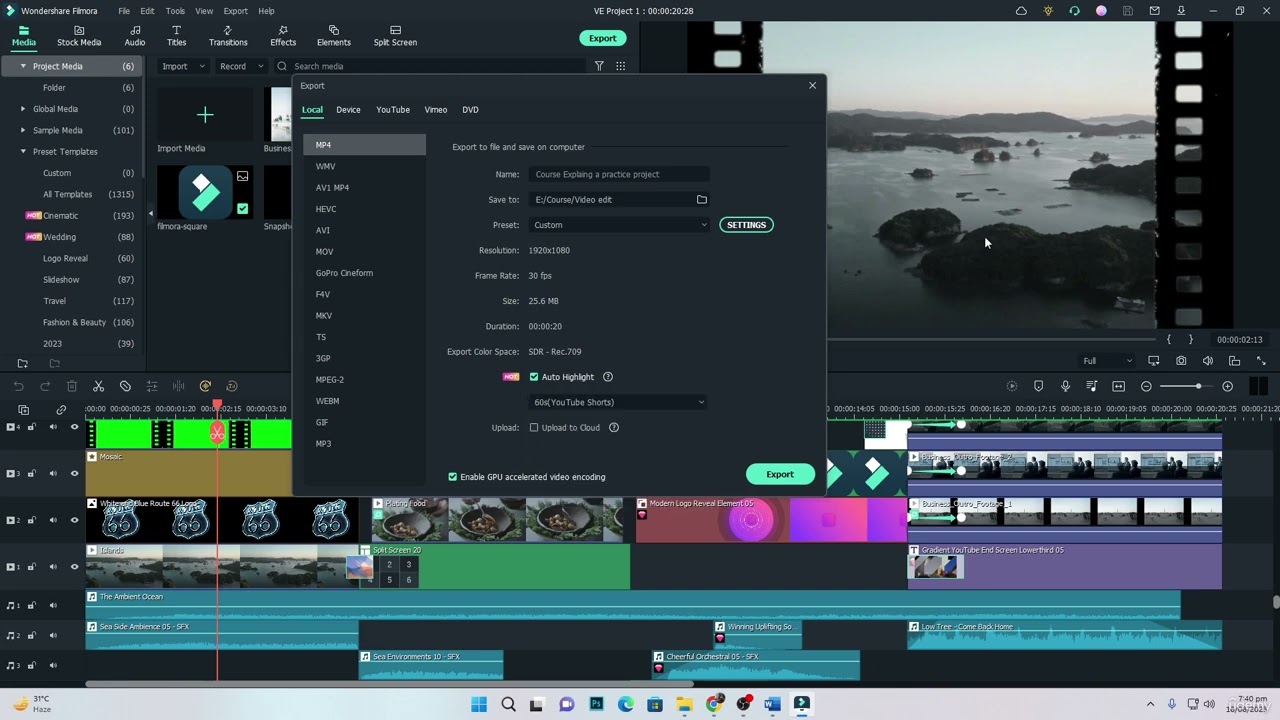The height and width of the screenshot is (720, 1280).
Task: Open the Effects panel
Action: point(283,36)
